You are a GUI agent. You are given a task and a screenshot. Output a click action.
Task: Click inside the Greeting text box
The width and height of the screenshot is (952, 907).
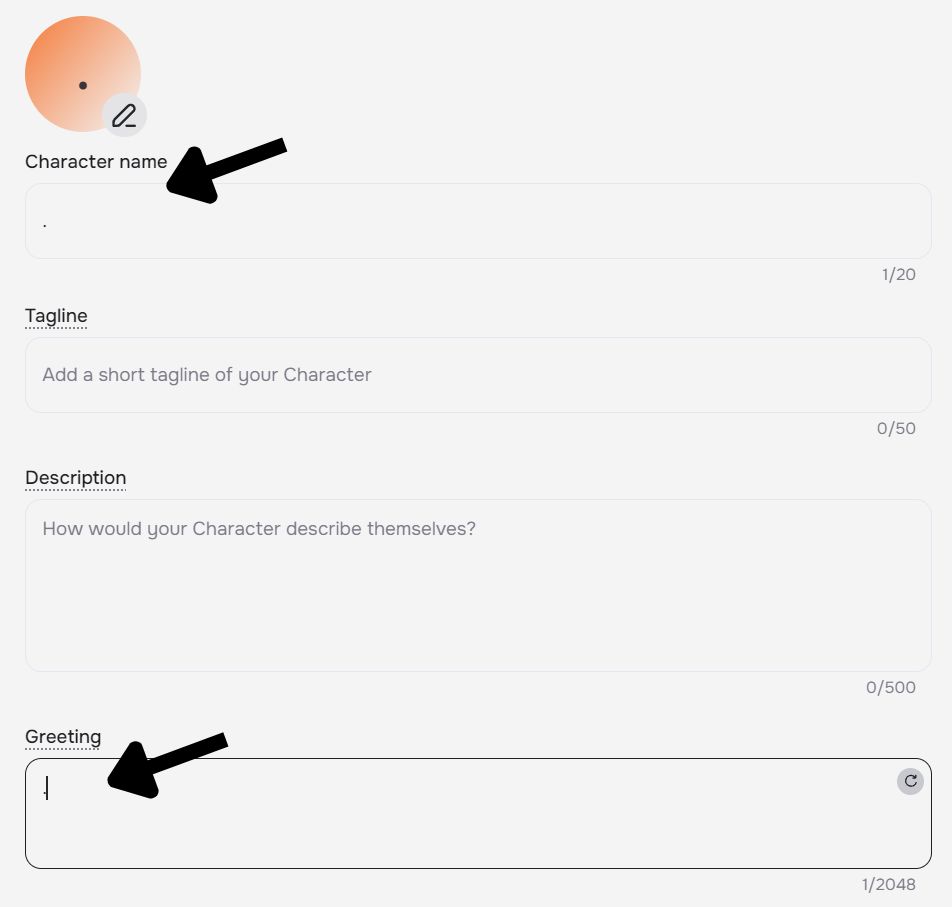[x=478, y=814]
